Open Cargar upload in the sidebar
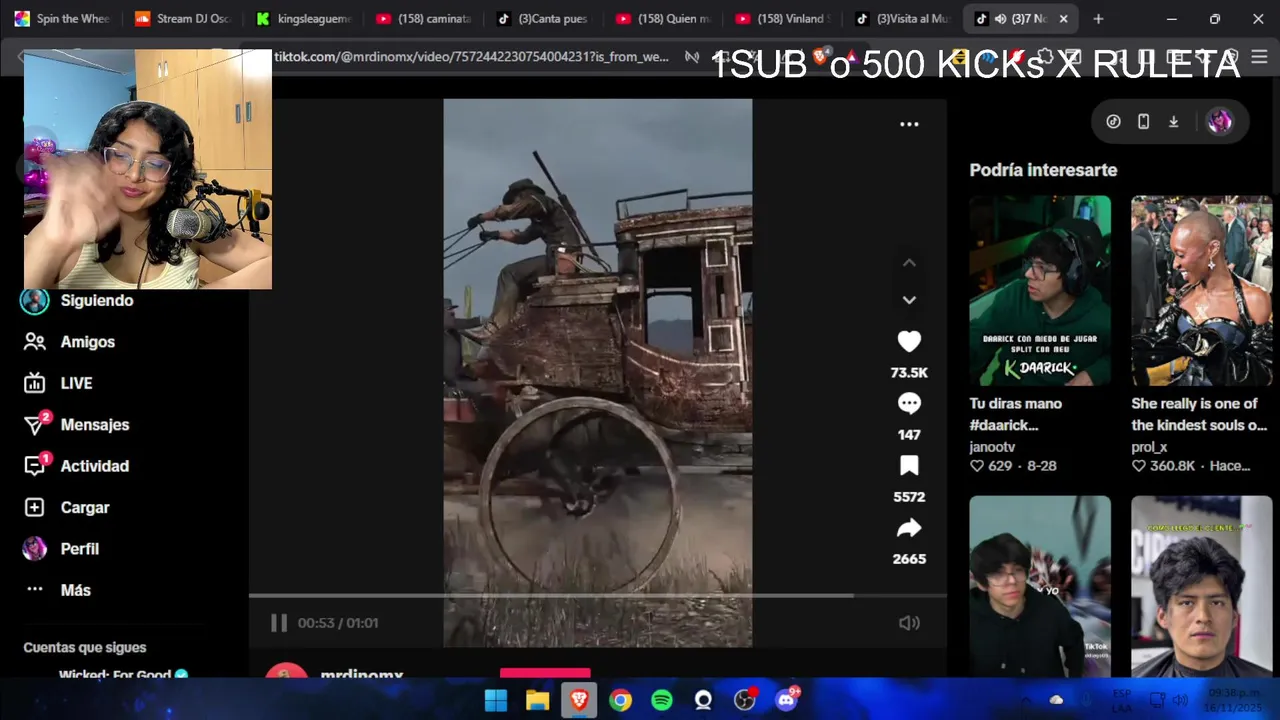Viewport: 1280px width, 720px height. [x=85, y=508]
